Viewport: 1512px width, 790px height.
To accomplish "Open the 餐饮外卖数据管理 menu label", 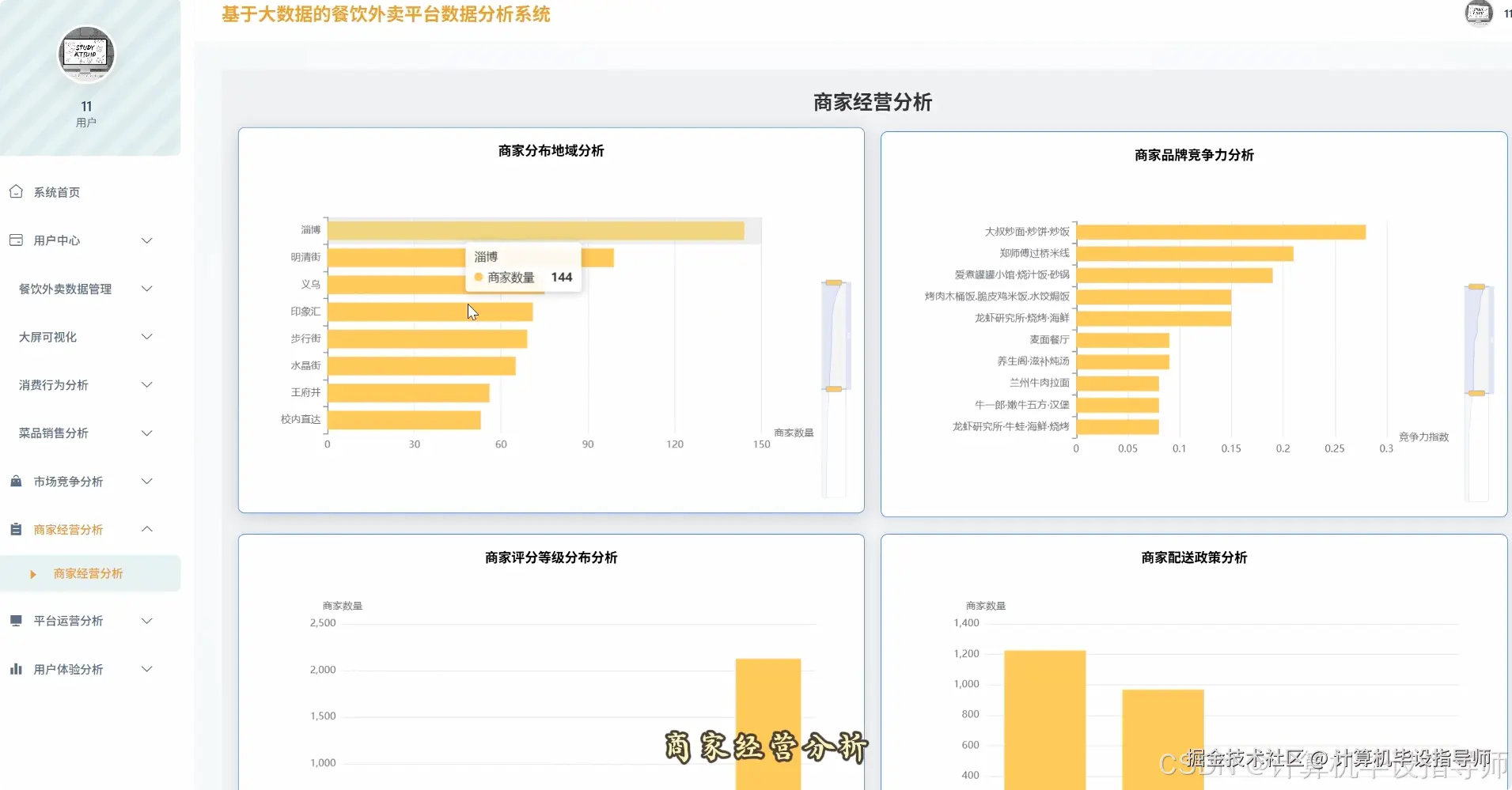I will pyautogui.click(x=65, y=289).
